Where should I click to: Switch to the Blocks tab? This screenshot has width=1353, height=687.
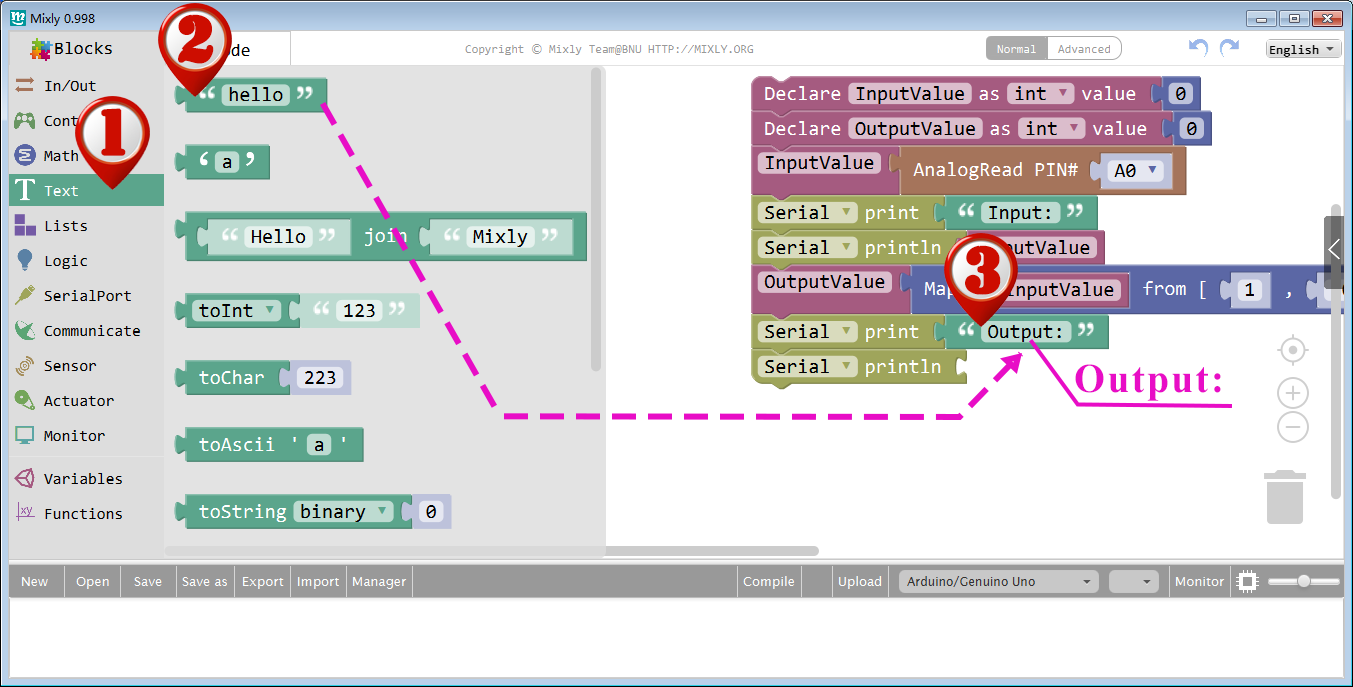click(x=72, y=48)
